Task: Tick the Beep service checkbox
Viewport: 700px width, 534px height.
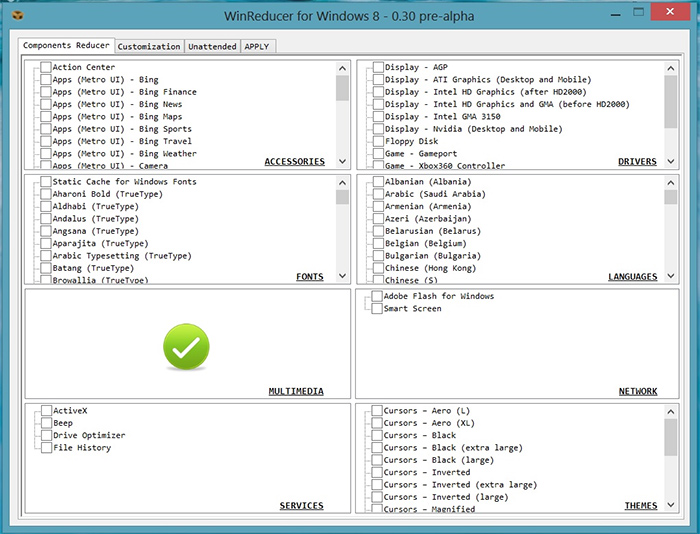Action: click(46, 423)
